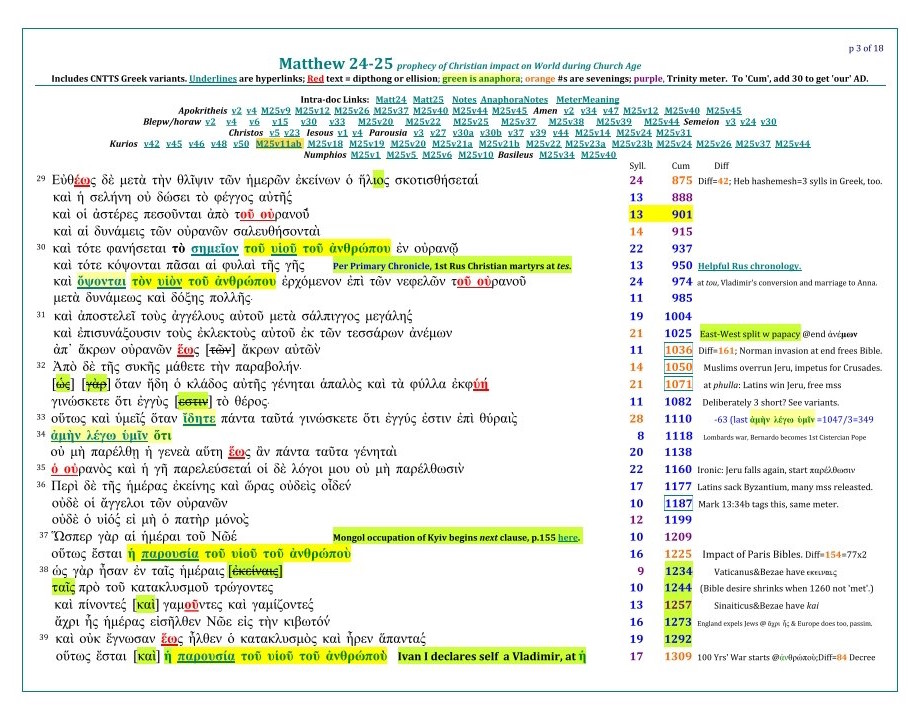Follow Semeion link v24
The height and width of the screenshot is (720, 922).
coord(748,122)
